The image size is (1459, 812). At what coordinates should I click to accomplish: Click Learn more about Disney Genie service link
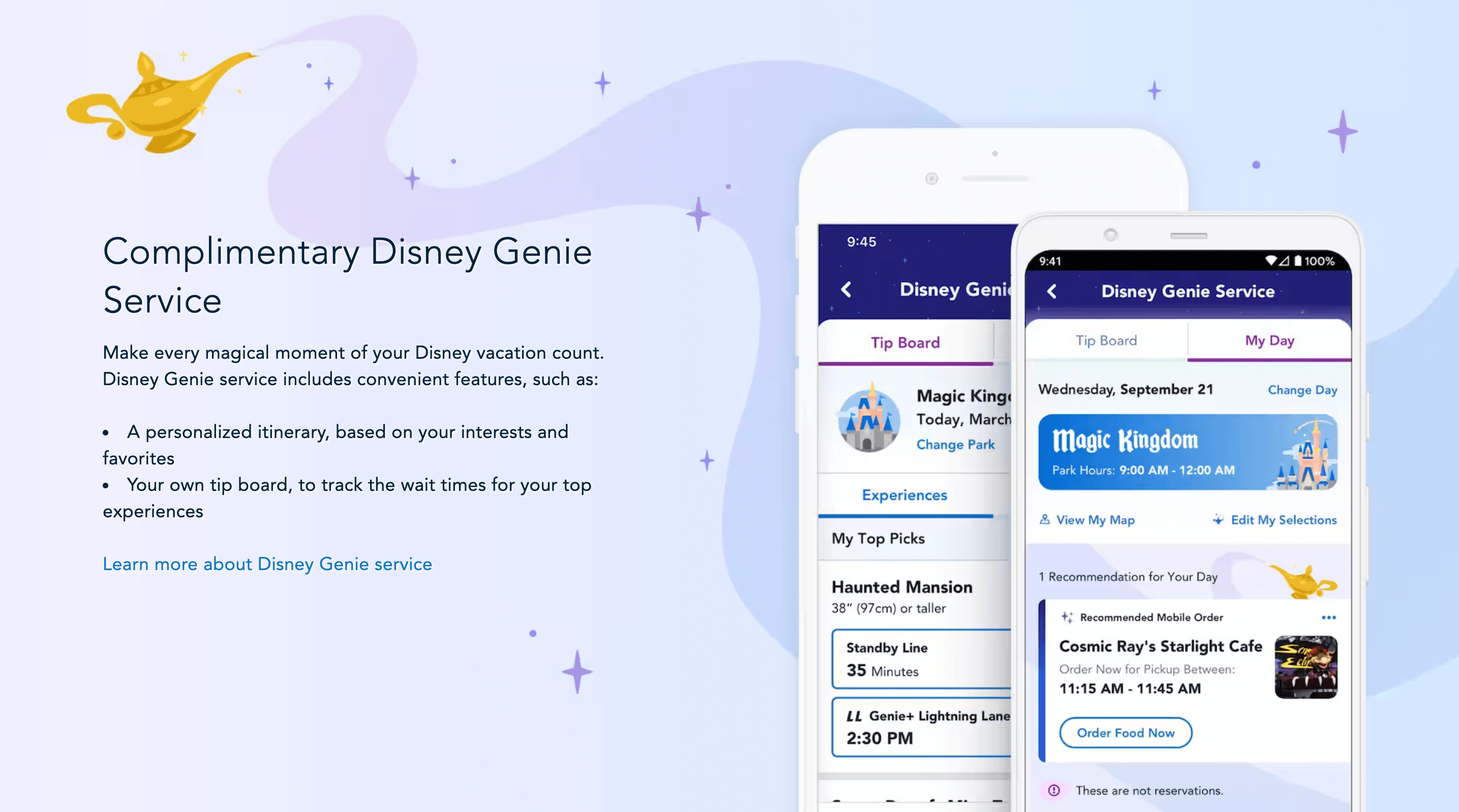click(x=268, y=564)
